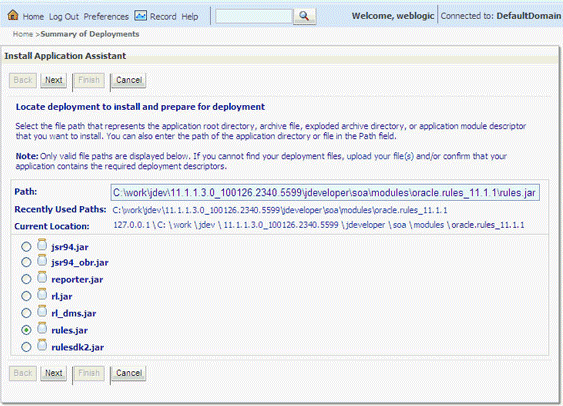Screen dimensions: 563x406
Task: Focus the top search text field
Action: (254, 16)
